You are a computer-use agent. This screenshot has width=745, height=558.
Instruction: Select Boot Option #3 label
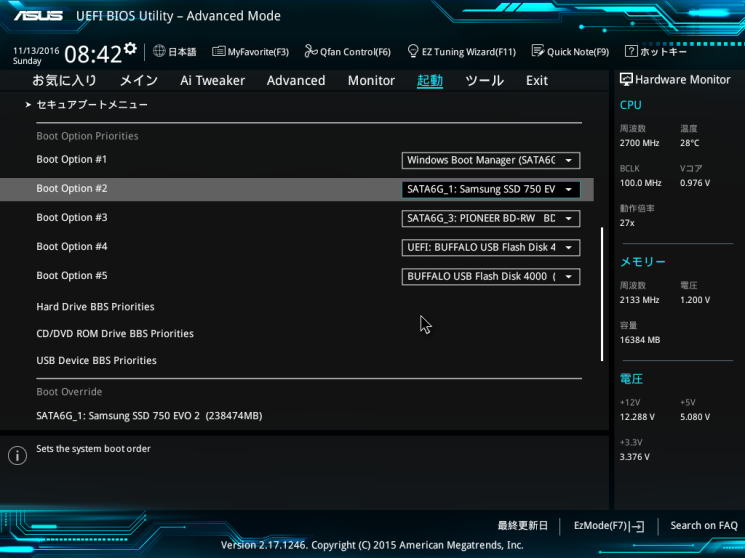(72, 217)
